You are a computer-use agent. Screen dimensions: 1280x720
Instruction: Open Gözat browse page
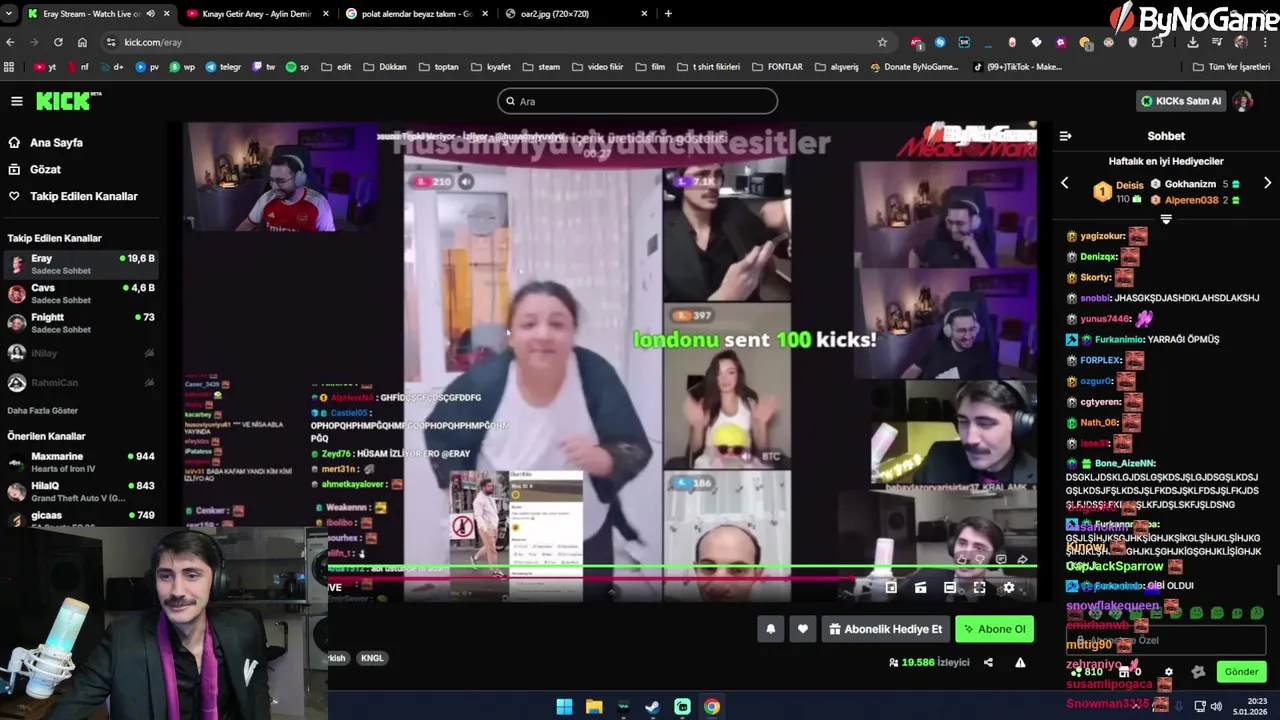45,170
